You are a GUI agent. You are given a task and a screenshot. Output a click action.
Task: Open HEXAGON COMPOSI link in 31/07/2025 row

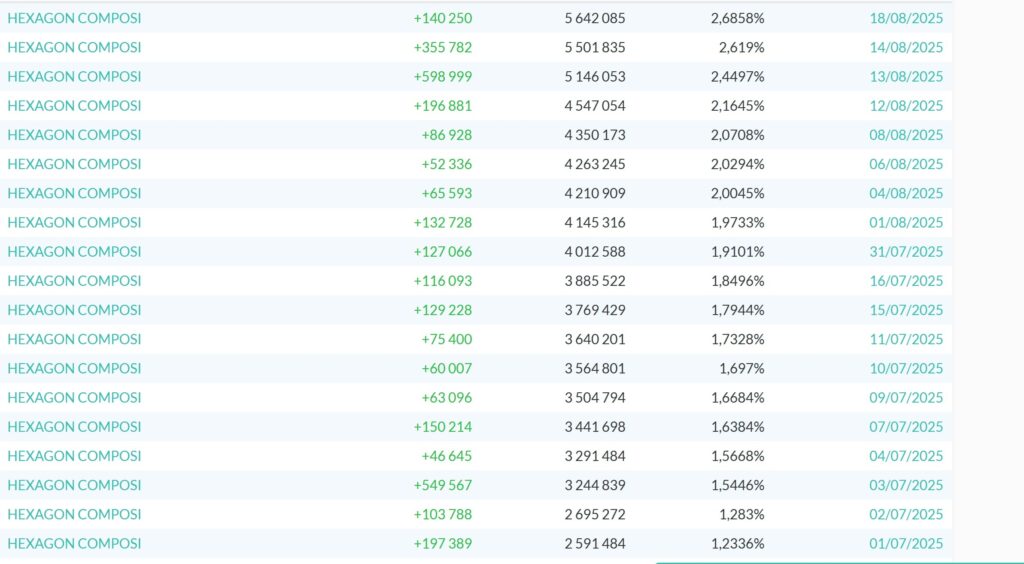[x=74, y=252]
